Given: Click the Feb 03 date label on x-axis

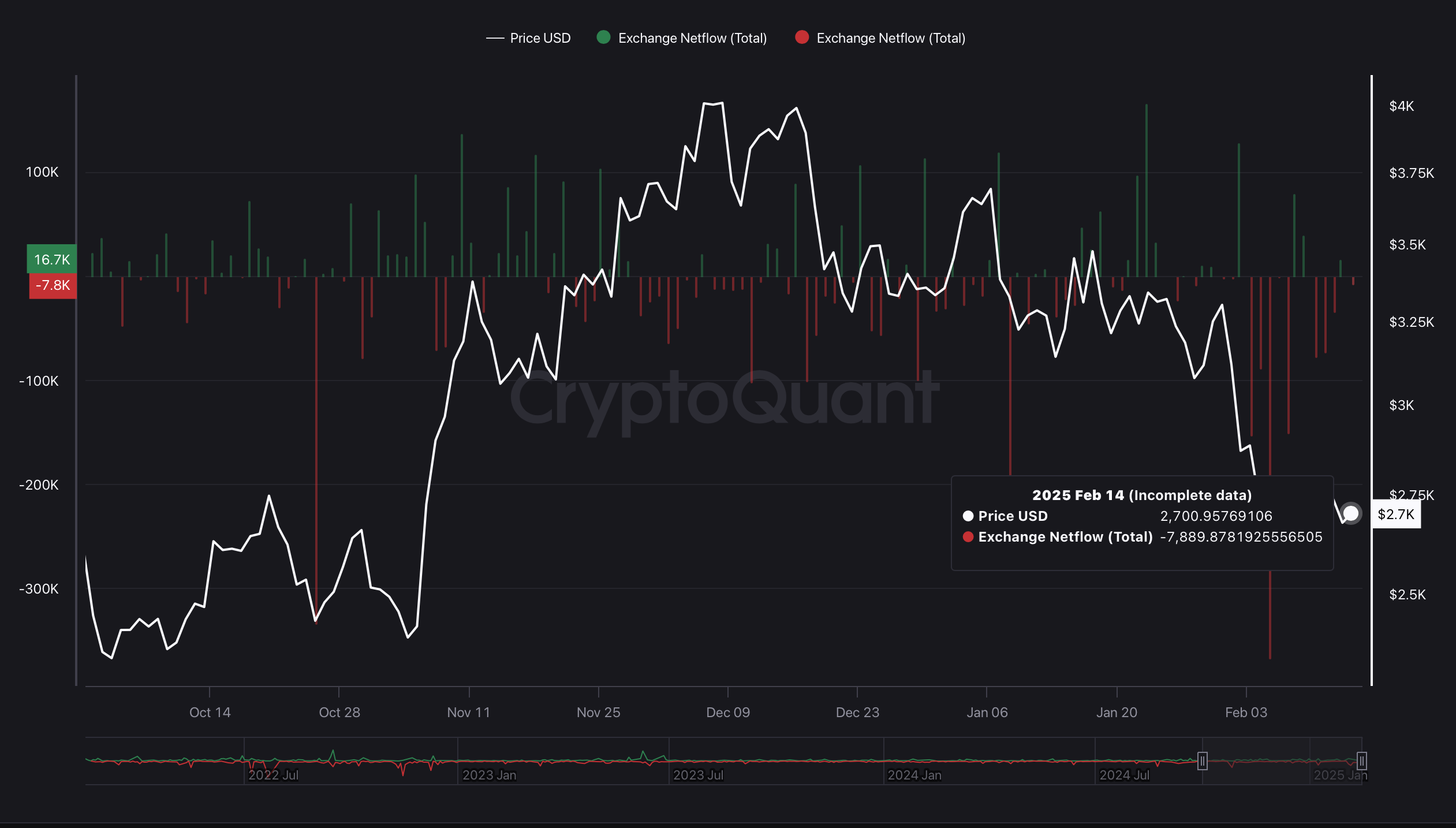Looking at the screenshot, I should pyautogui.click(x=1246, y=712).
